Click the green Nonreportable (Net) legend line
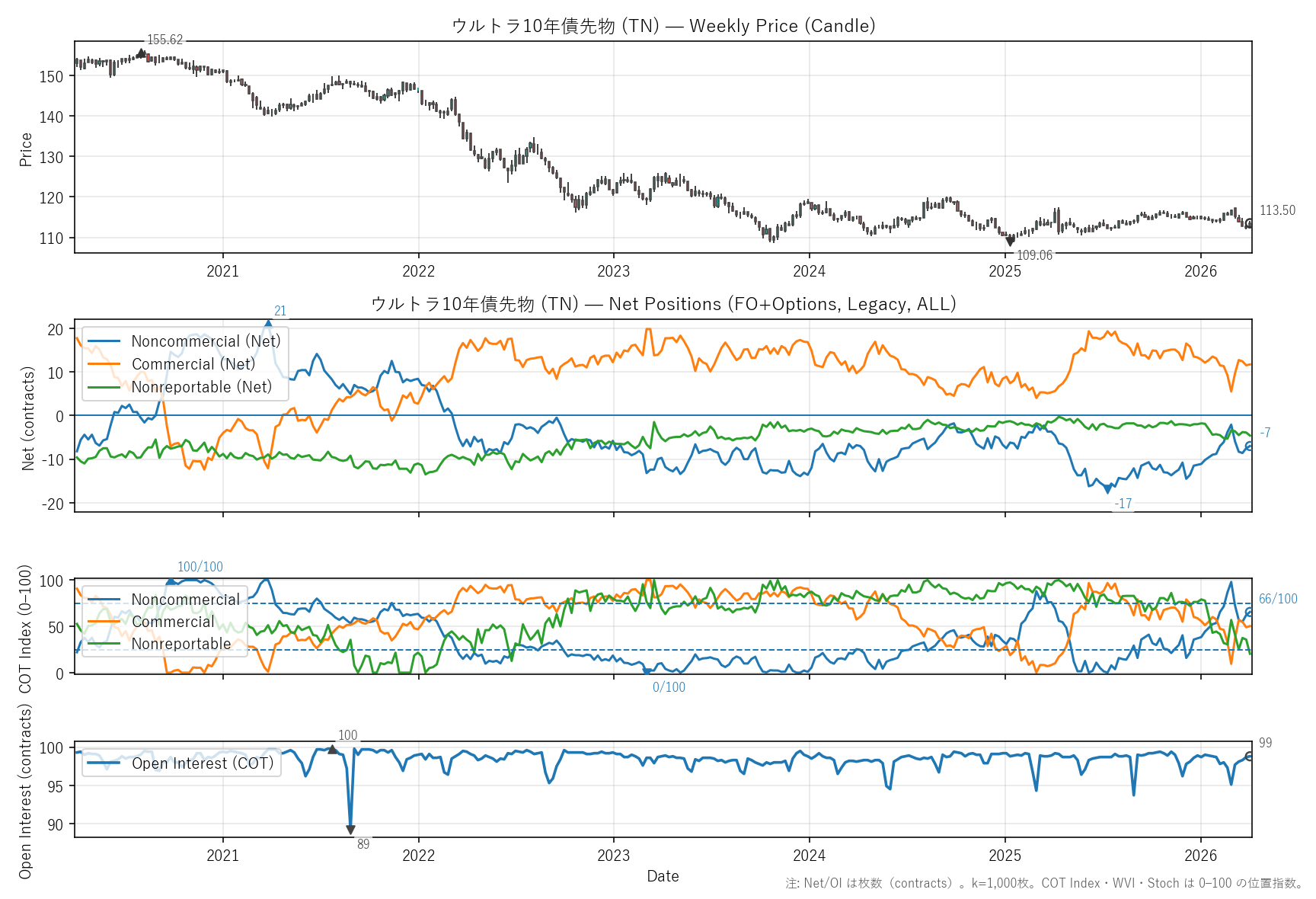The width and height of the screenshot is (1316, 899). 104,387
